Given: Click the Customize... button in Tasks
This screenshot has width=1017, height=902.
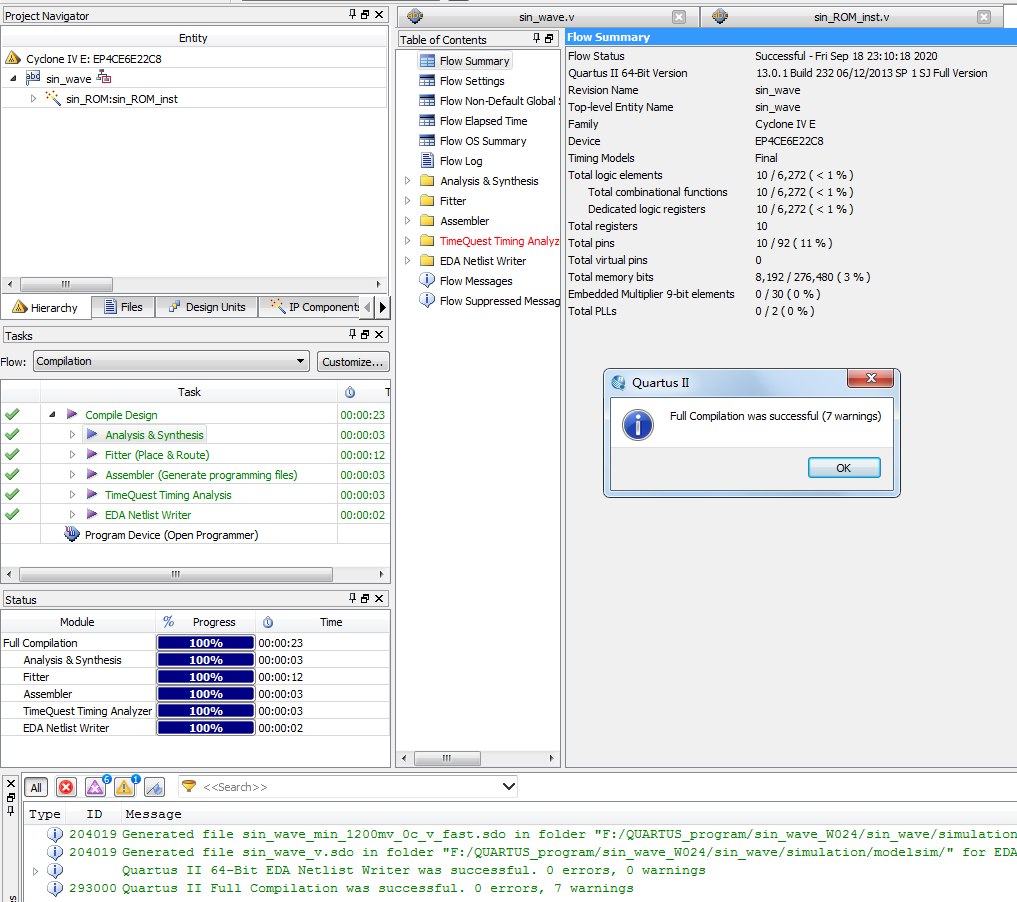Looking at the screenshot, I should click(353, 362).
